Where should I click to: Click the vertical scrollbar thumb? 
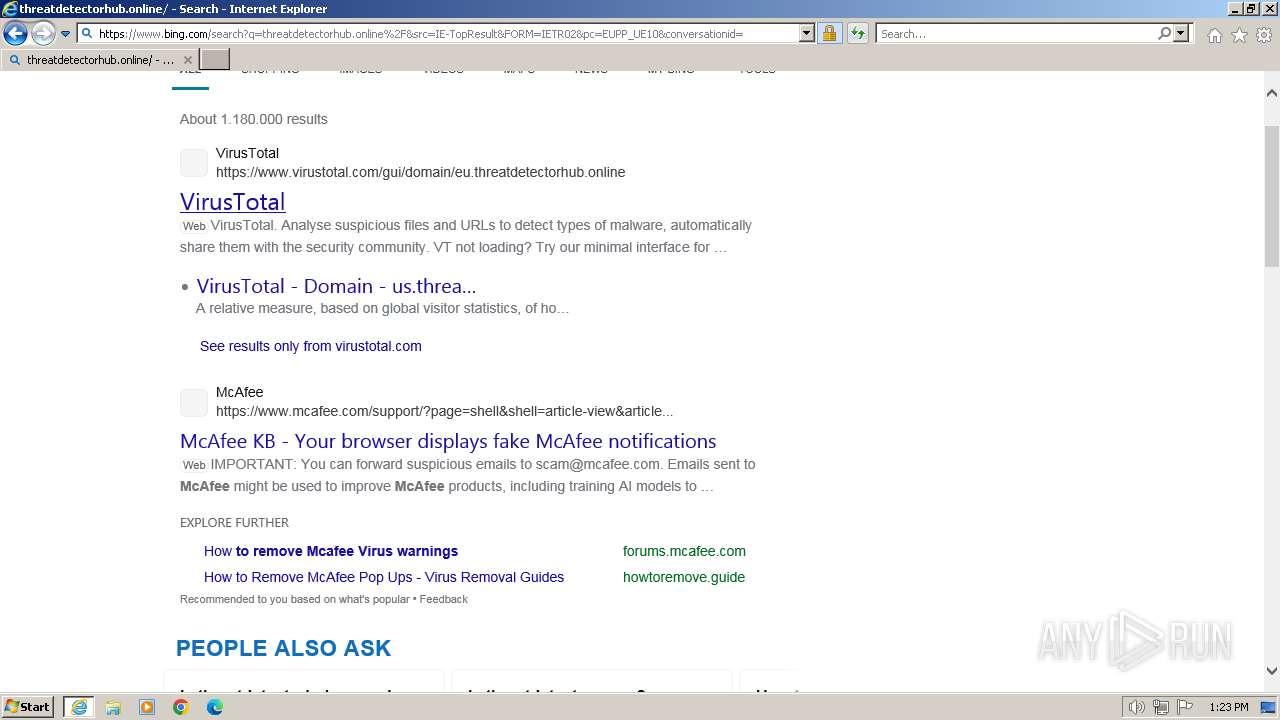pos(1271,196)
